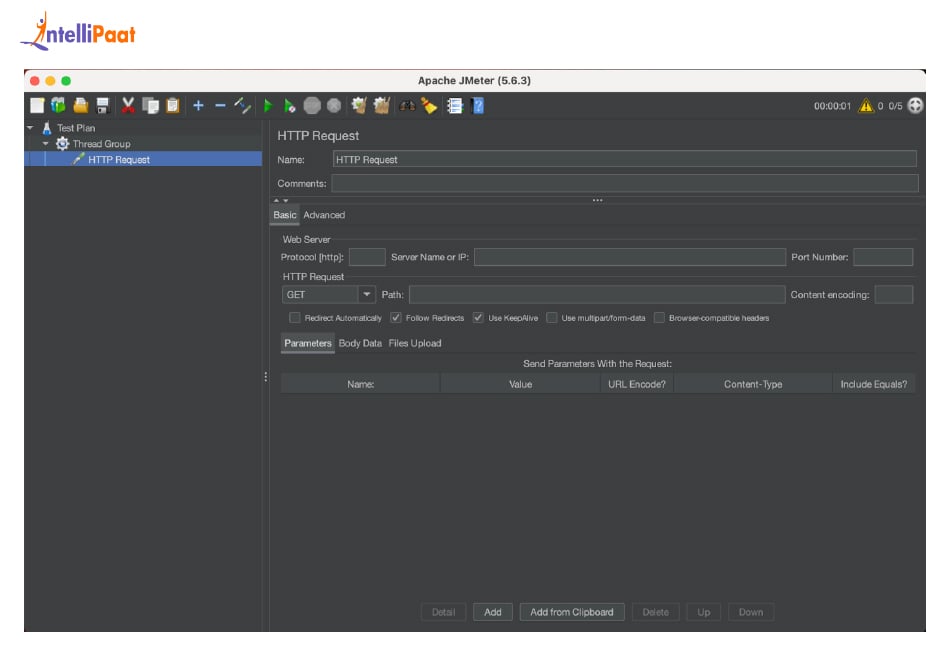Collapse the Test Plan tree node

pyautogui.click(x=30, y=128)
